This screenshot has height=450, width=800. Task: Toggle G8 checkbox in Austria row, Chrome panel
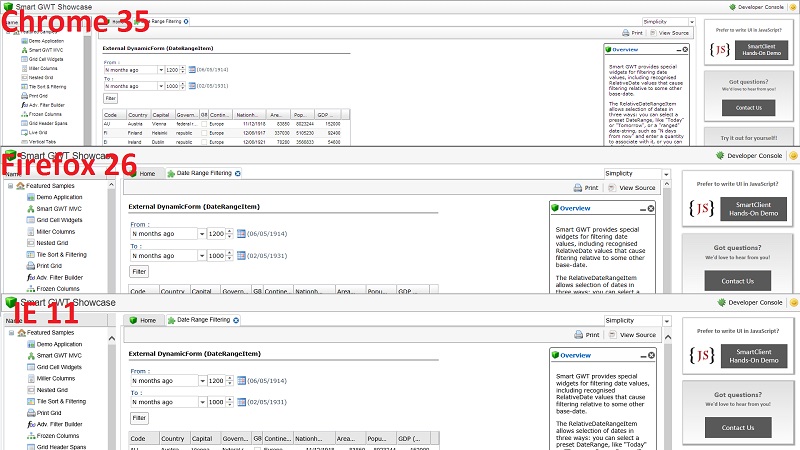point(205,123)
